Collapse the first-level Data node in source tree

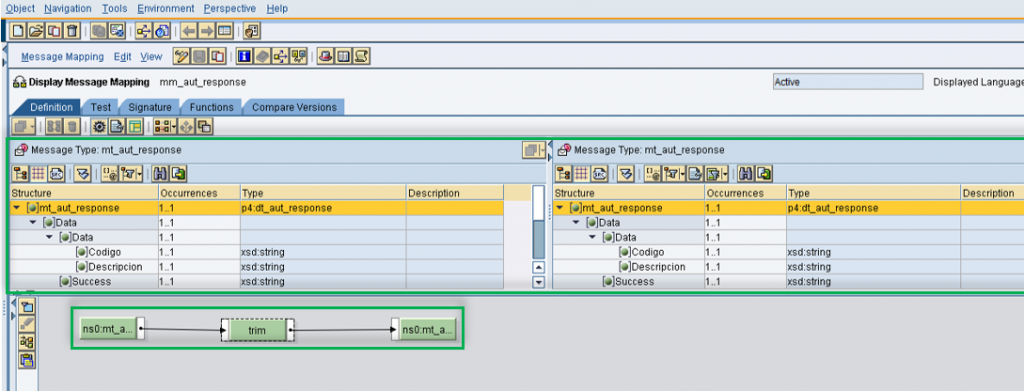pos(33,223)
